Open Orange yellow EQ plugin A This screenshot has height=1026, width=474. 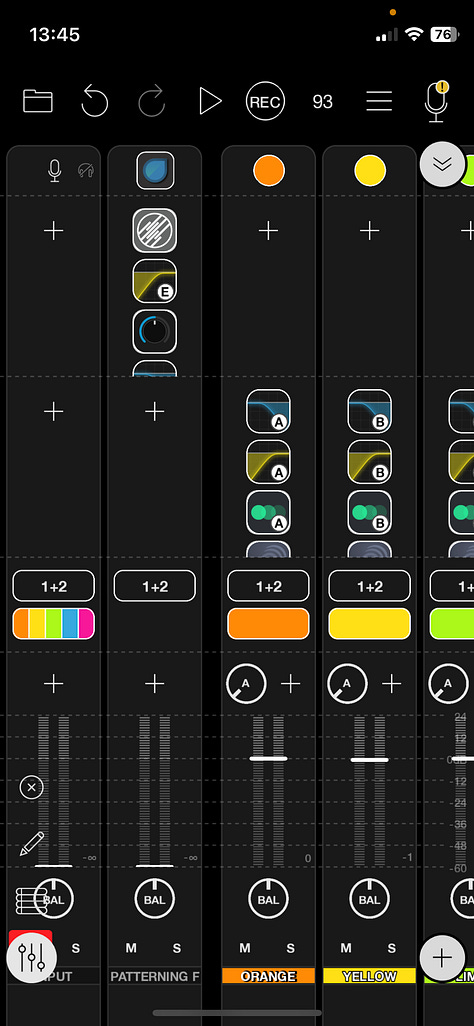pos(268,462)
